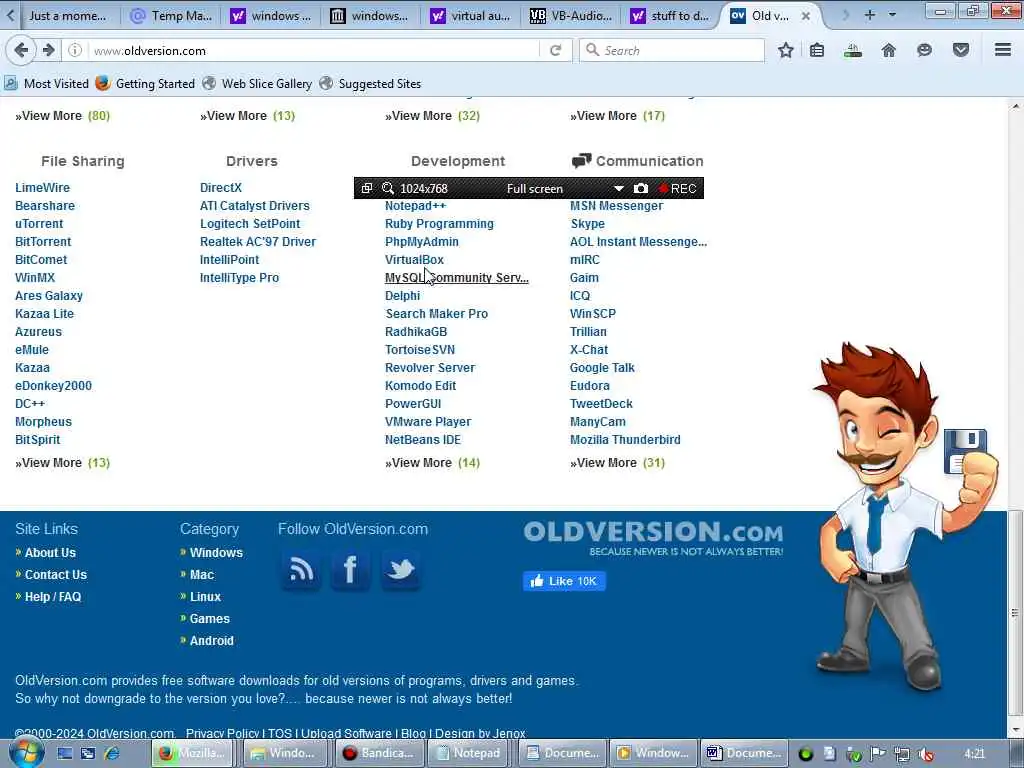Open the DirectX drivers link
Viewport: 1024px width, 768px height.
[221, 187]
